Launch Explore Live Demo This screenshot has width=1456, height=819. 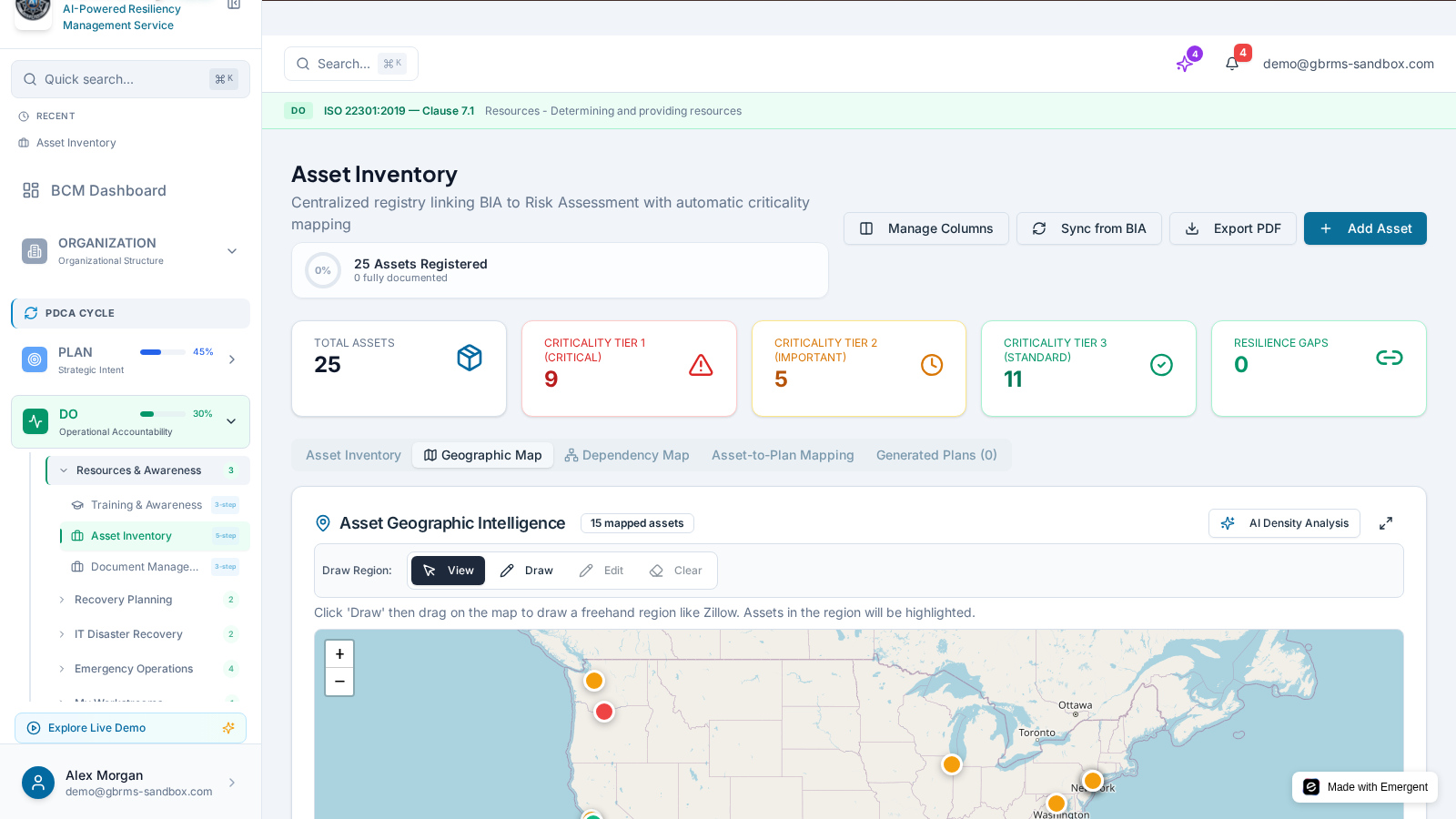click(130, 728)
